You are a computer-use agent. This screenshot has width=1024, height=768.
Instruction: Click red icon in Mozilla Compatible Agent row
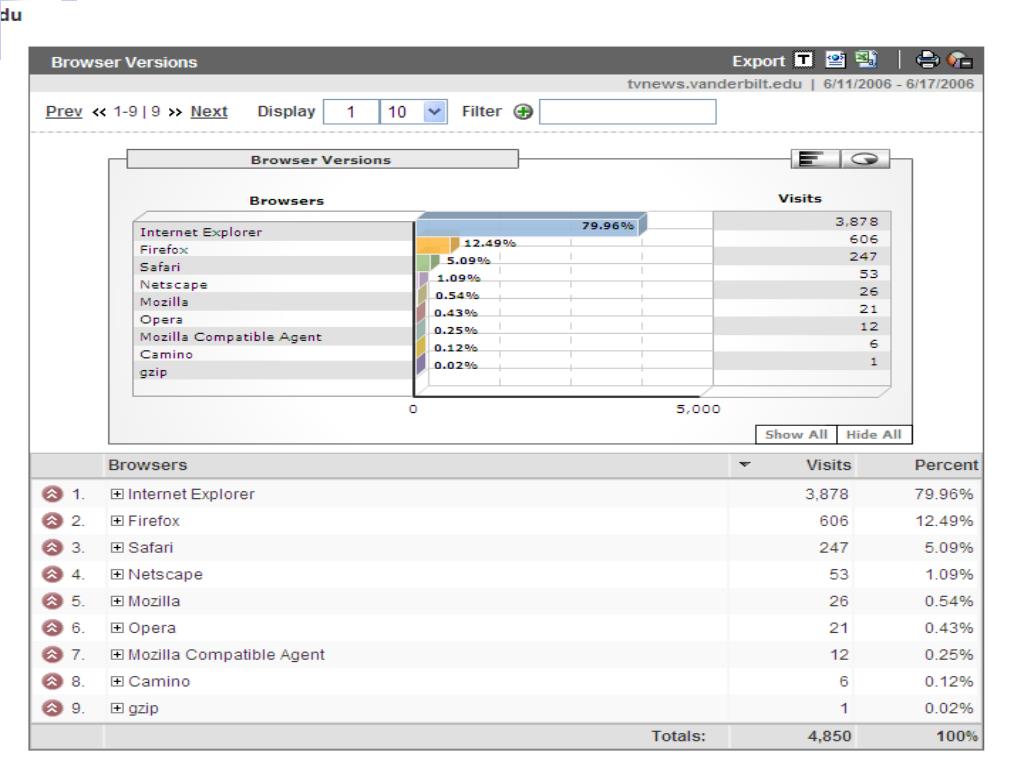click(52, 655)
